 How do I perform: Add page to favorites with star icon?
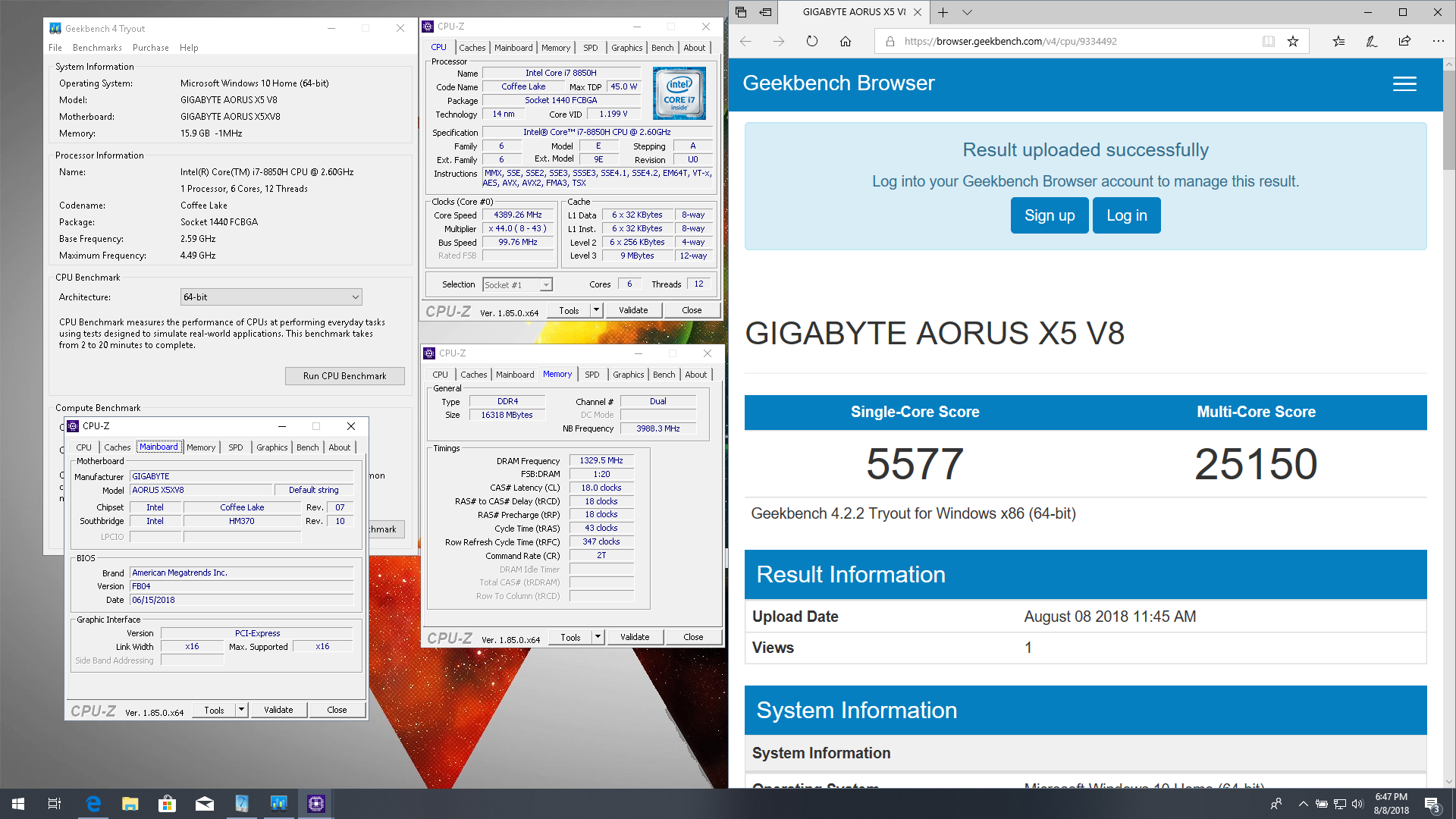1293,41
